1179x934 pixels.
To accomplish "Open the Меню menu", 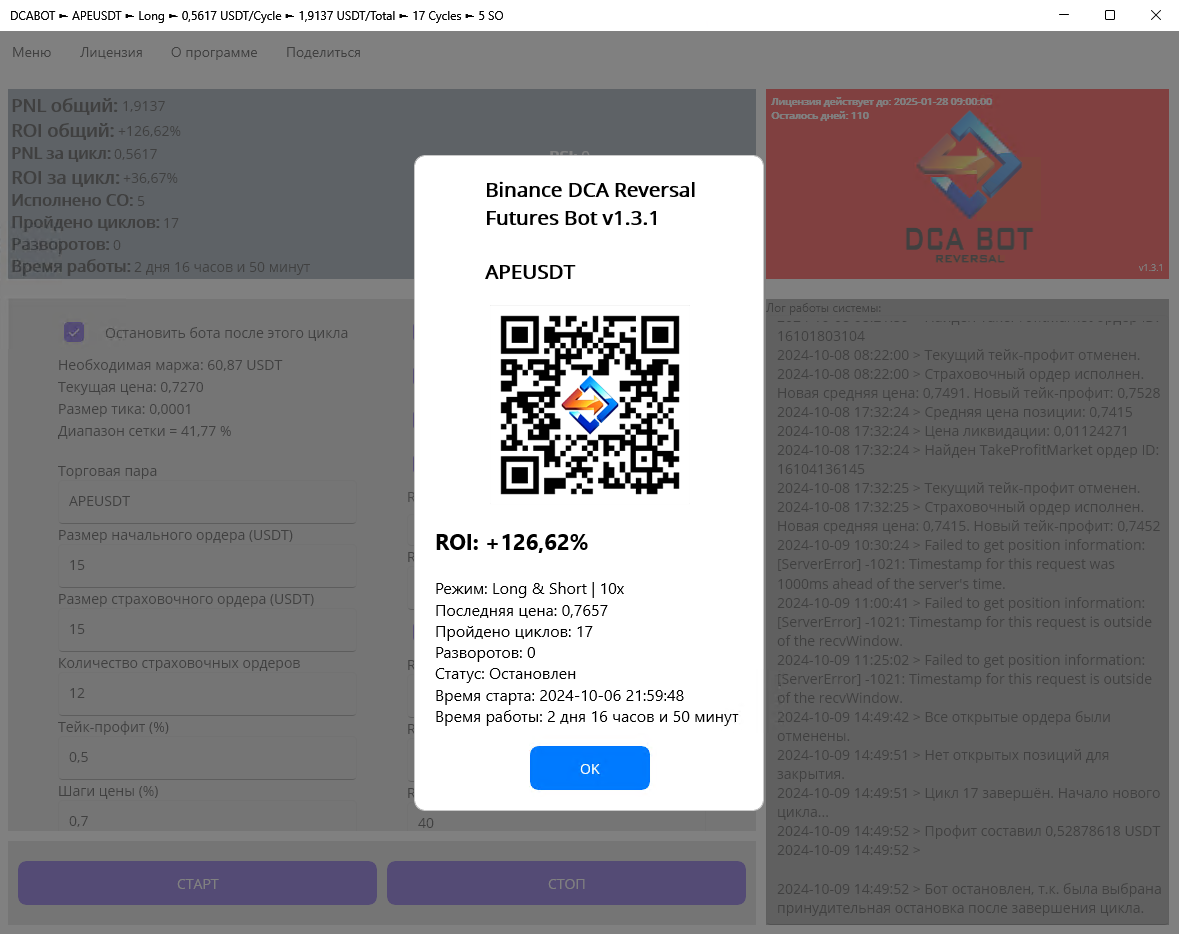I will pyautogui.click(x=32, y=53).
